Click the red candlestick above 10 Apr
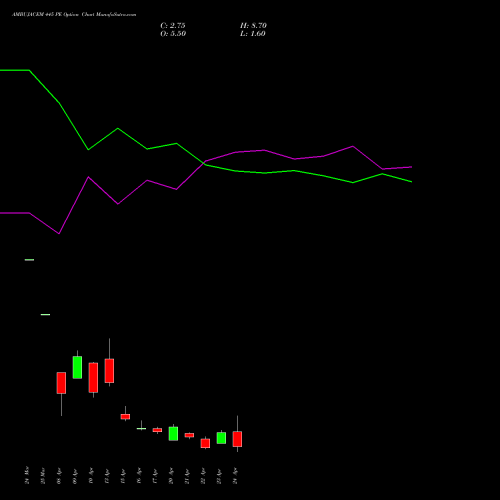Image resolution: width=500 pixels, height=500 pixels. tap(93, 377)
